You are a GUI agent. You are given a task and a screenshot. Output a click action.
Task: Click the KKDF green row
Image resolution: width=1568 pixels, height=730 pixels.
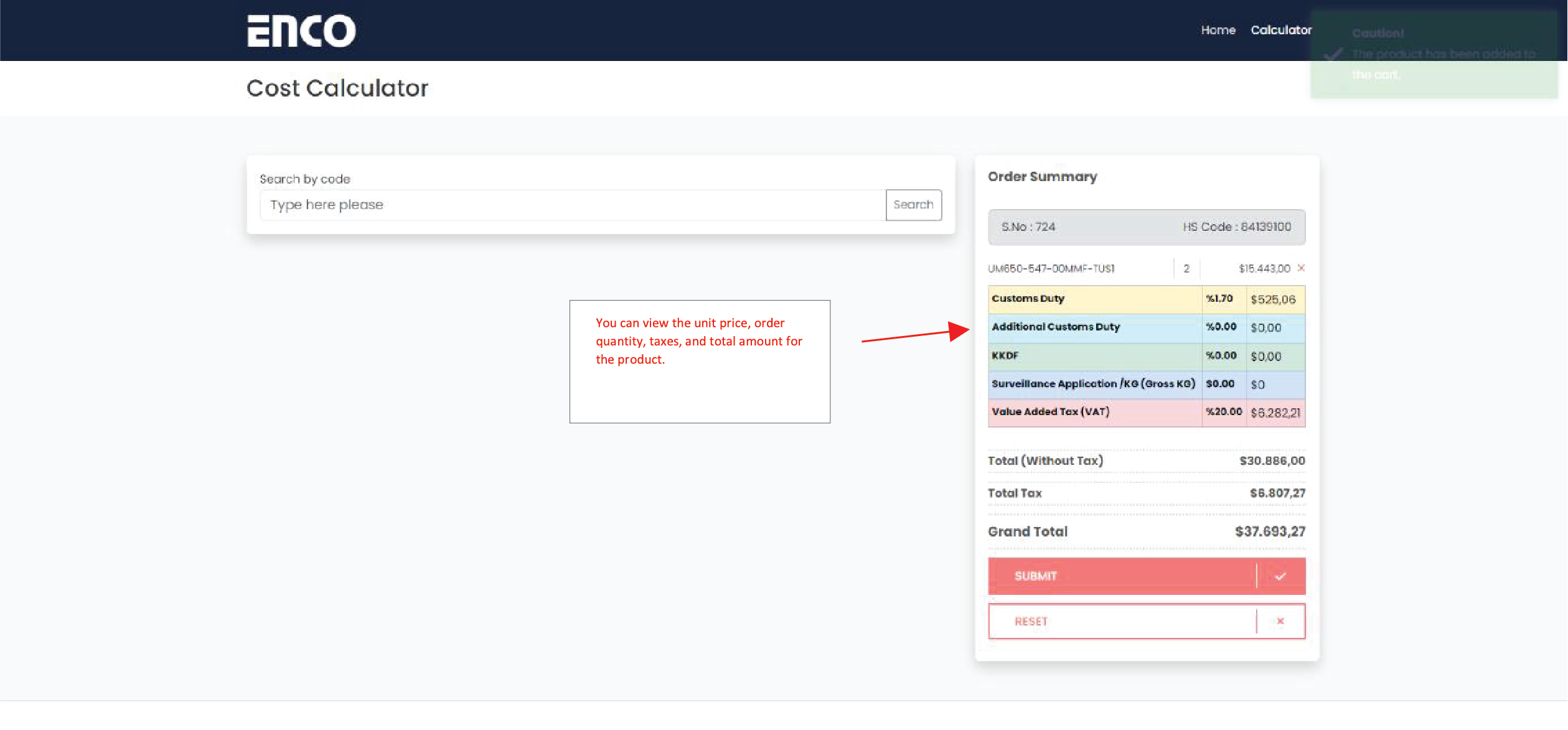pos(1093,356)
